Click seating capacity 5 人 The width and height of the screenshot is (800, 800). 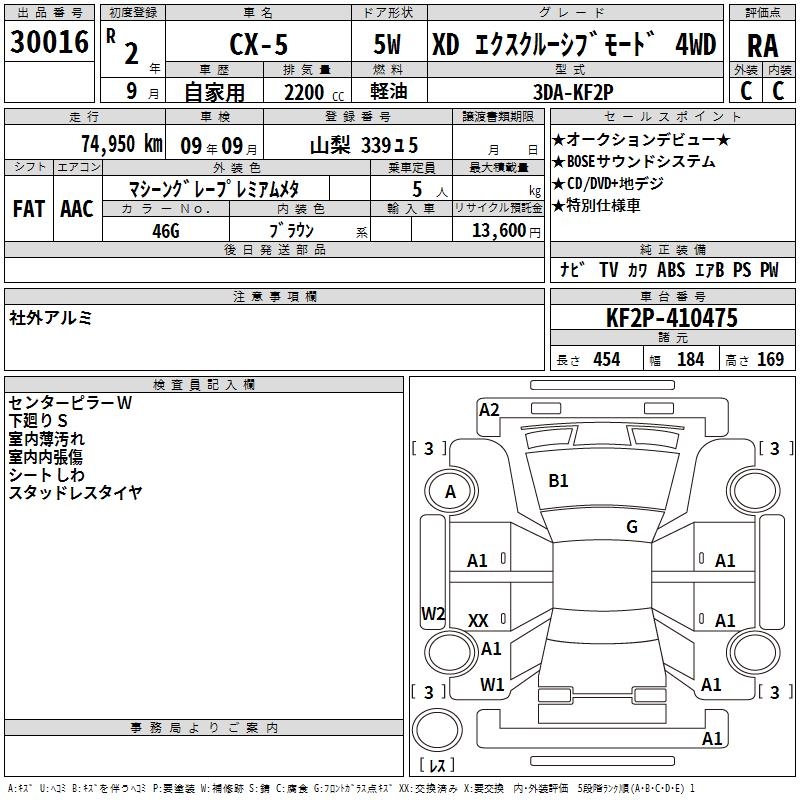(x=429, y=190)
